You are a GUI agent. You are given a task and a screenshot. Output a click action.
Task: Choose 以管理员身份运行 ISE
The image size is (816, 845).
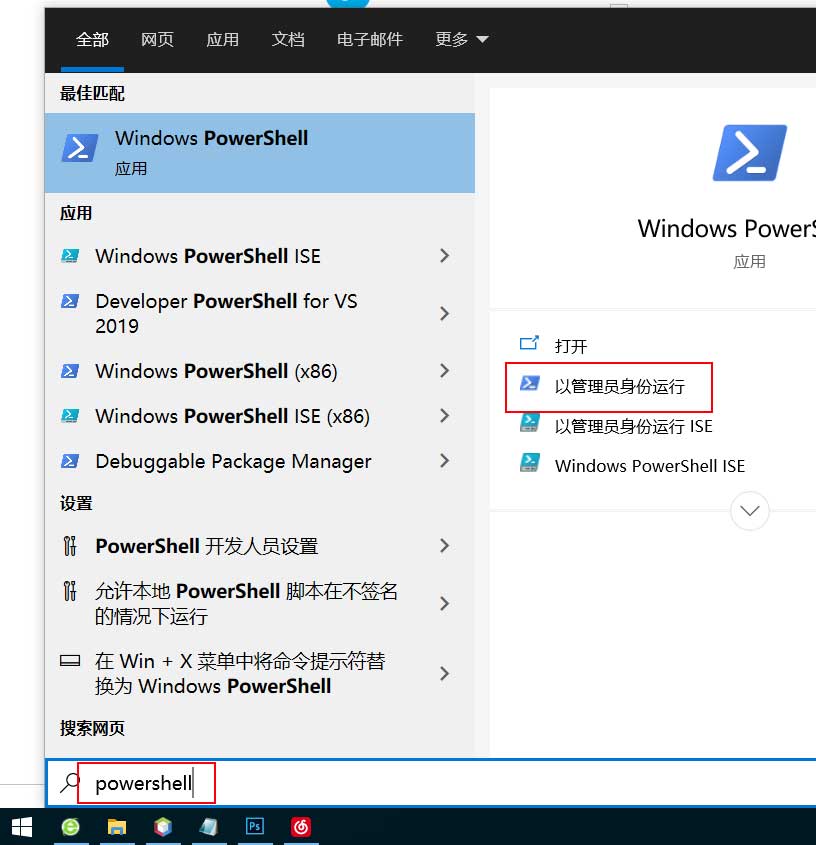pyautogui.click(x=634, y=426)
